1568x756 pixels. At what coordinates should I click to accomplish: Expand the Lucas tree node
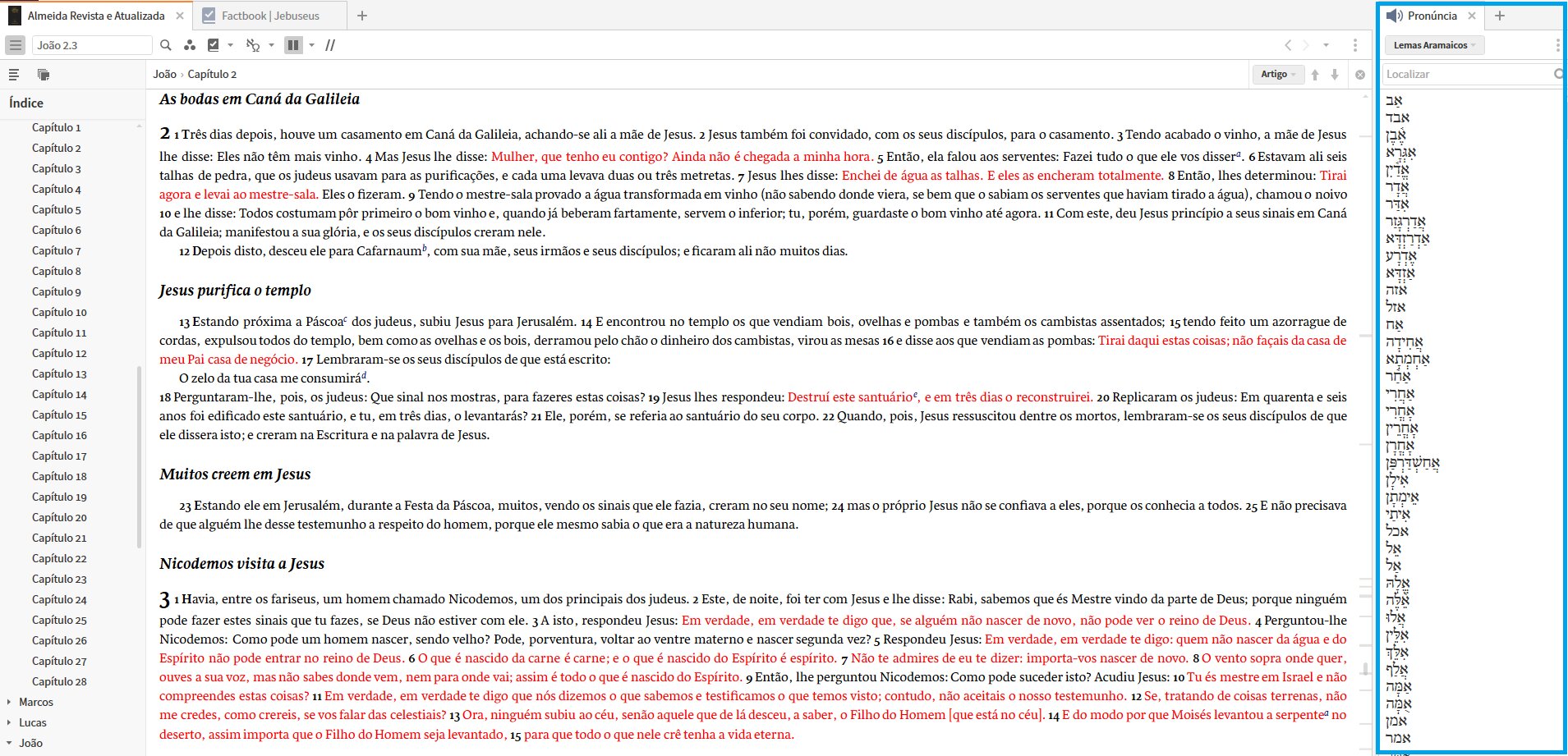click(x=9, y=722)
